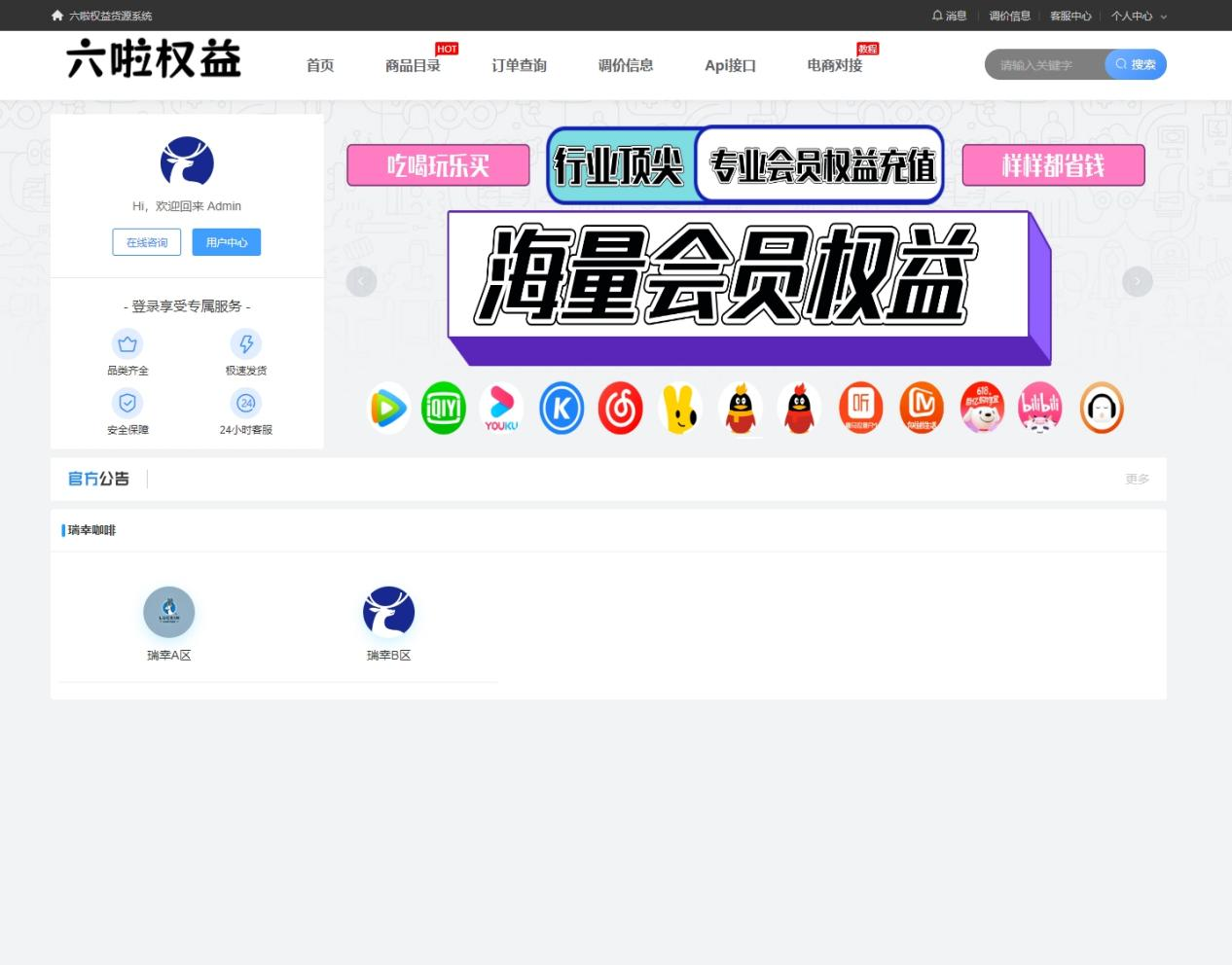Viewport: 1232px width, 965px height.
Task: Advance the carousel with the right arrow
Action: 1137,281
